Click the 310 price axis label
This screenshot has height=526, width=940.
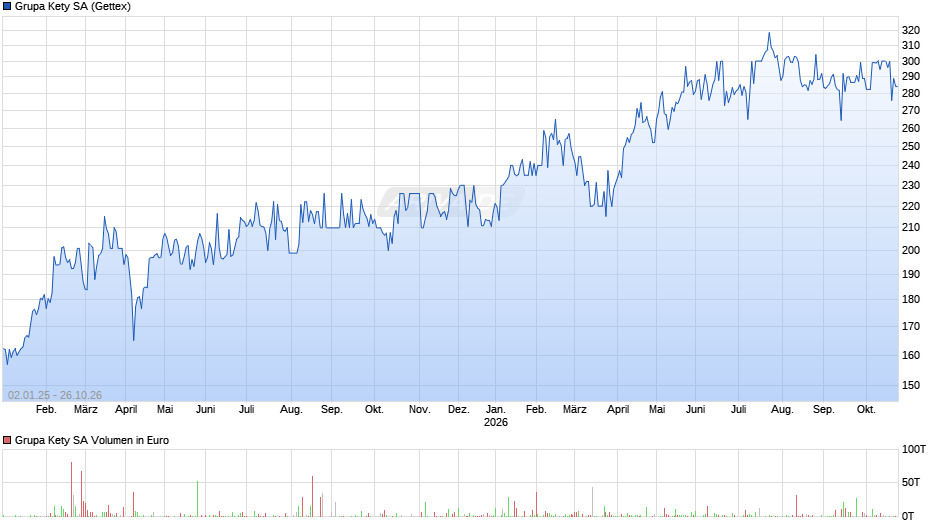[x=911, y=46]
